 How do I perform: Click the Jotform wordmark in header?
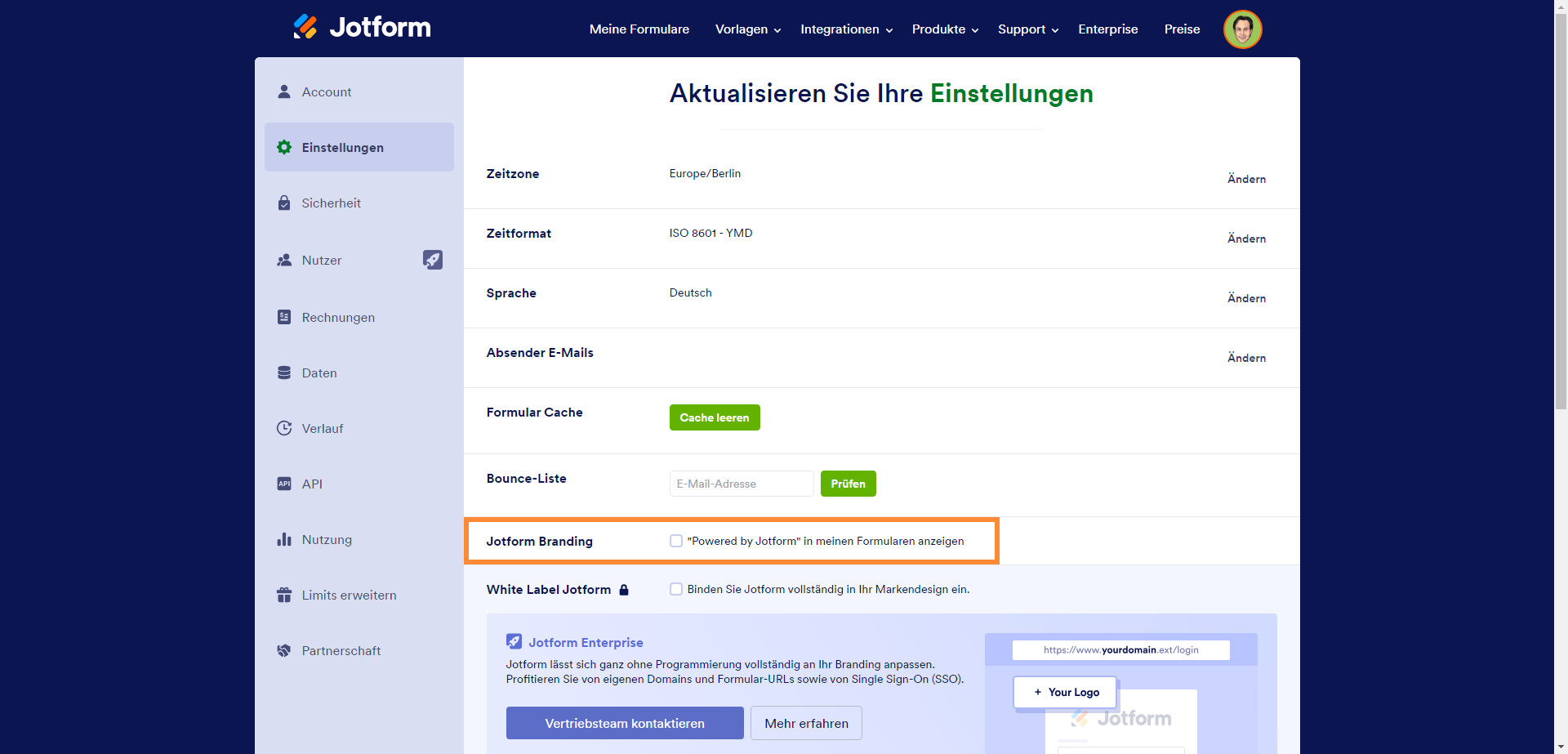click(380, 28)
